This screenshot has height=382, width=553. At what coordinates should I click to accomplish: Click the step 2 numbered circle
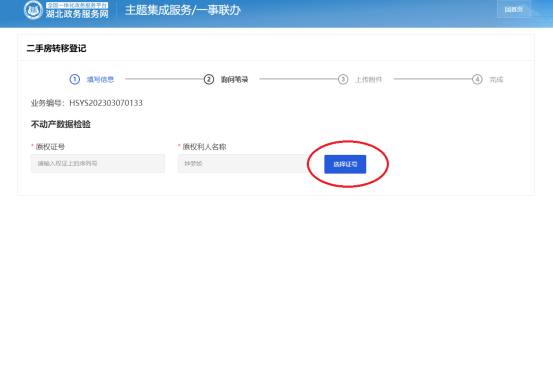point(209,79)
